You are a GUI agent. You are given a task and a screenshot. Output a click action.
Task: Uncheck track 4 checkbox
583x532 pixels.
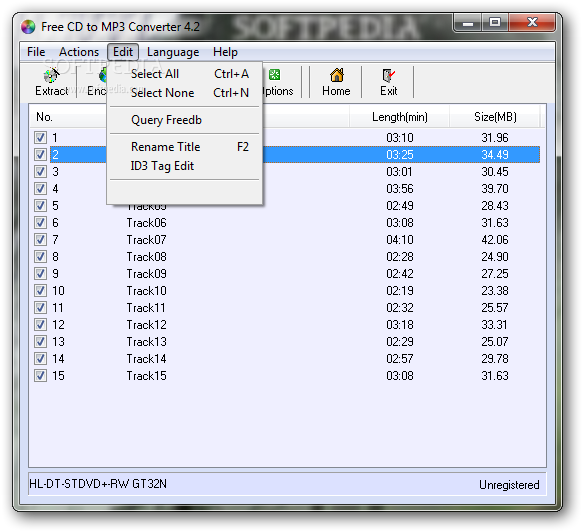pos(40,188)
